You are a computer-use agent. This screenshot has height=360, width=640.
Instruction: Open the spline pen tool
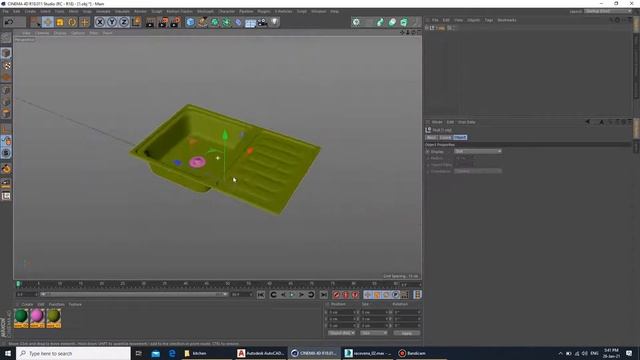[202, 22]
